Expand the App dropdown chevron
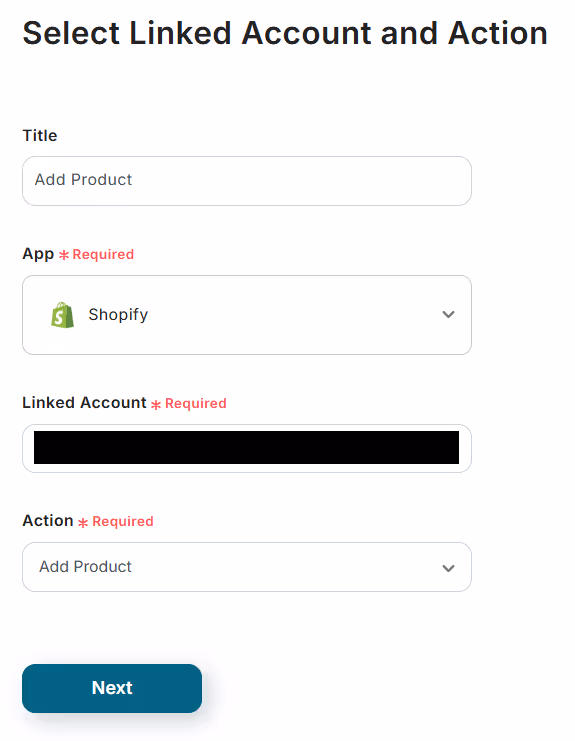Screen dimensions: 575x741 448,314
